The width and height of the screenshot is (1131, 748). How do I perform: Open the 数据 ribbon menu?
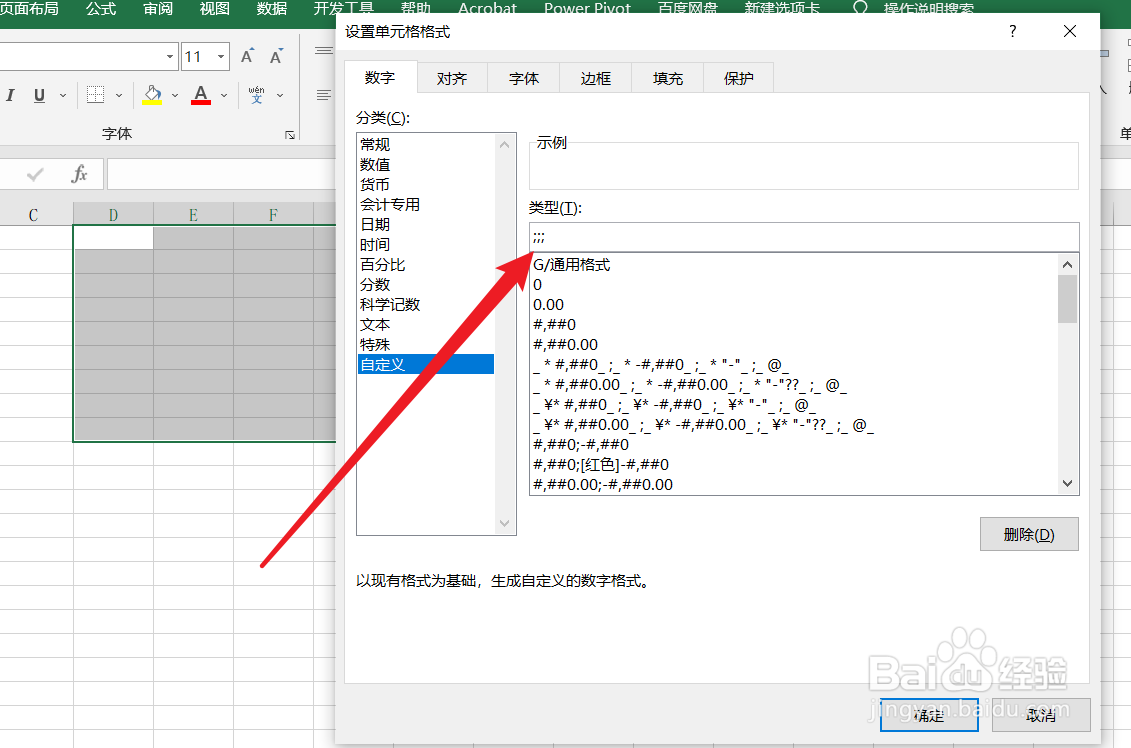(270, 9)
